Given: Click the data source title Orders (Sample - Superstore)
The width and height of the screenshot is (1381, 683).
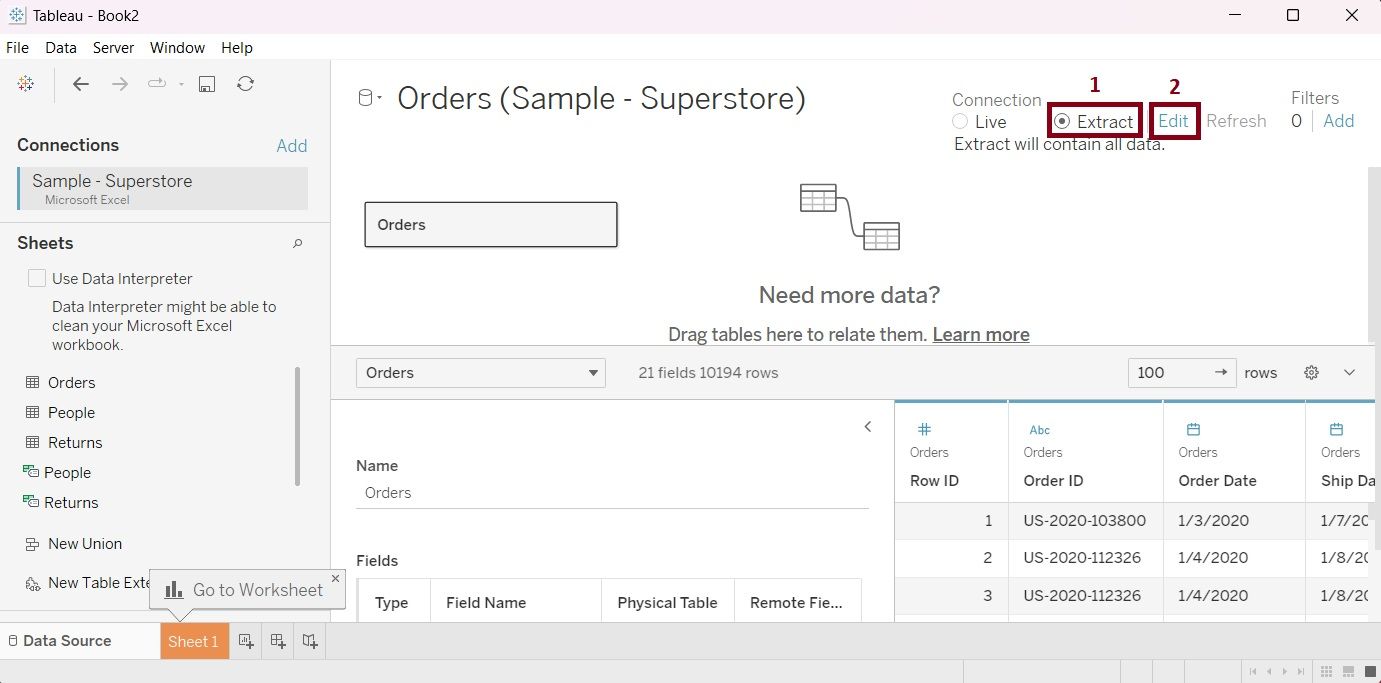Looking at the screenshot, I should click(x=601, y=98).
